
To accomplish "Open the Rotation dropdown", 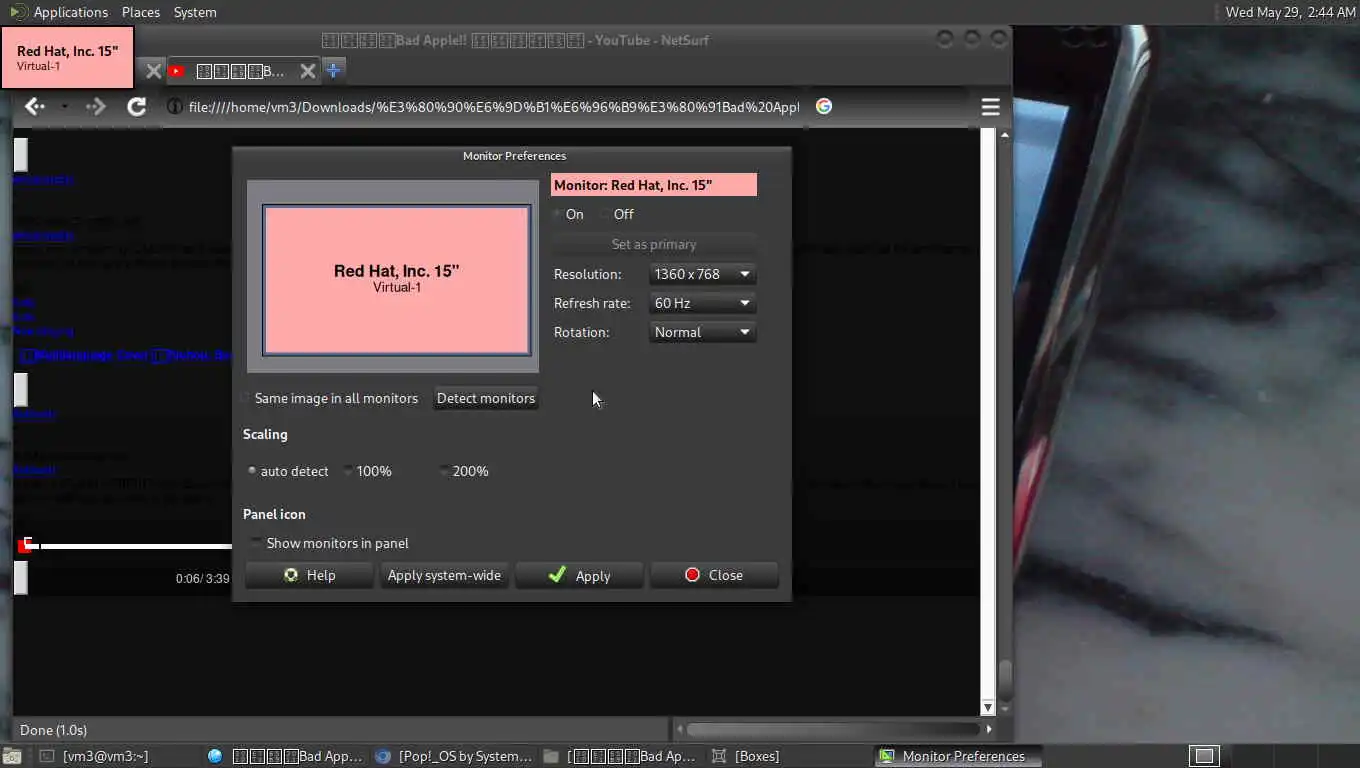I will click(x=702, y=332).
